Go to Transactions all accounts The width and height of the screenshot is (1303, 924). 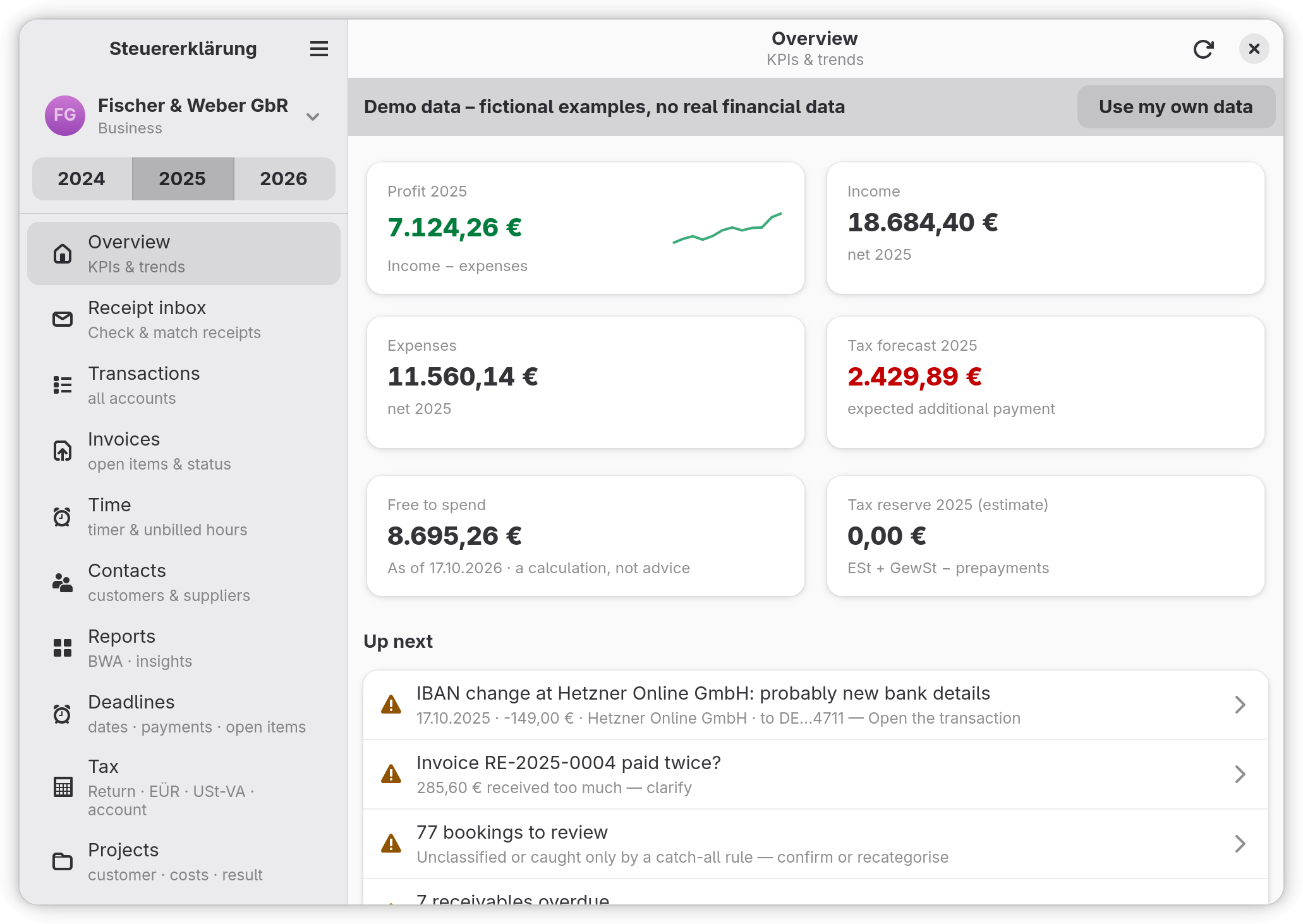184,385
